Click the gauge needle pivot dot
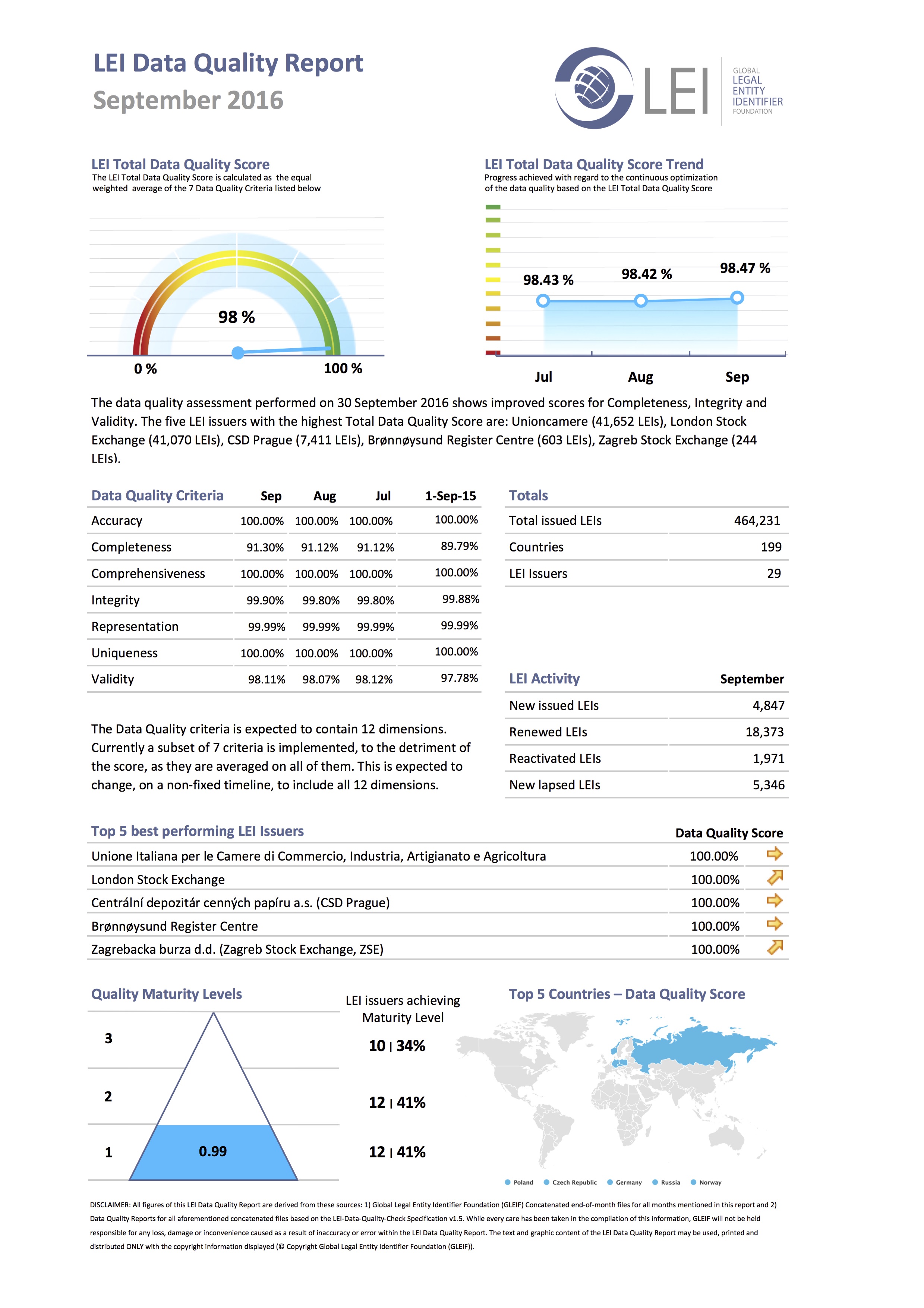This screenshot has height=1308, width=924. (238, 353)
